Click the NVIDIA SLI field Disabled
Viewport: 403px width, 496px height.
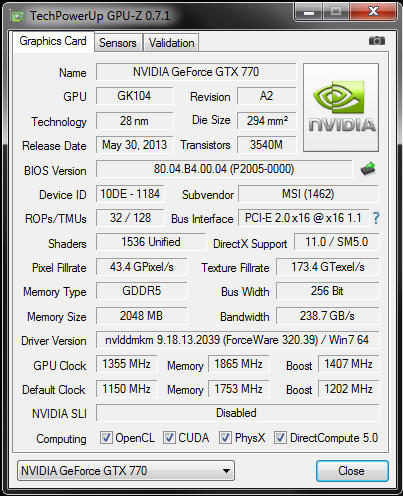click(x=238, y=413)
